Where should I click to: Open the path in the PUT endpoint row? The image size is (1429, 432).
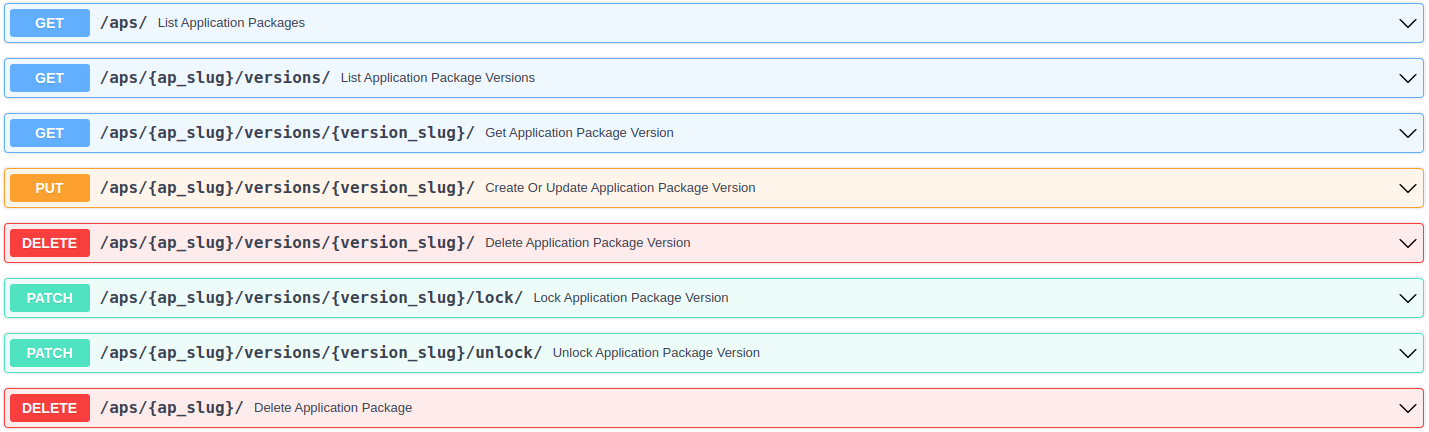pyautogui.click(x=287, y=187)
